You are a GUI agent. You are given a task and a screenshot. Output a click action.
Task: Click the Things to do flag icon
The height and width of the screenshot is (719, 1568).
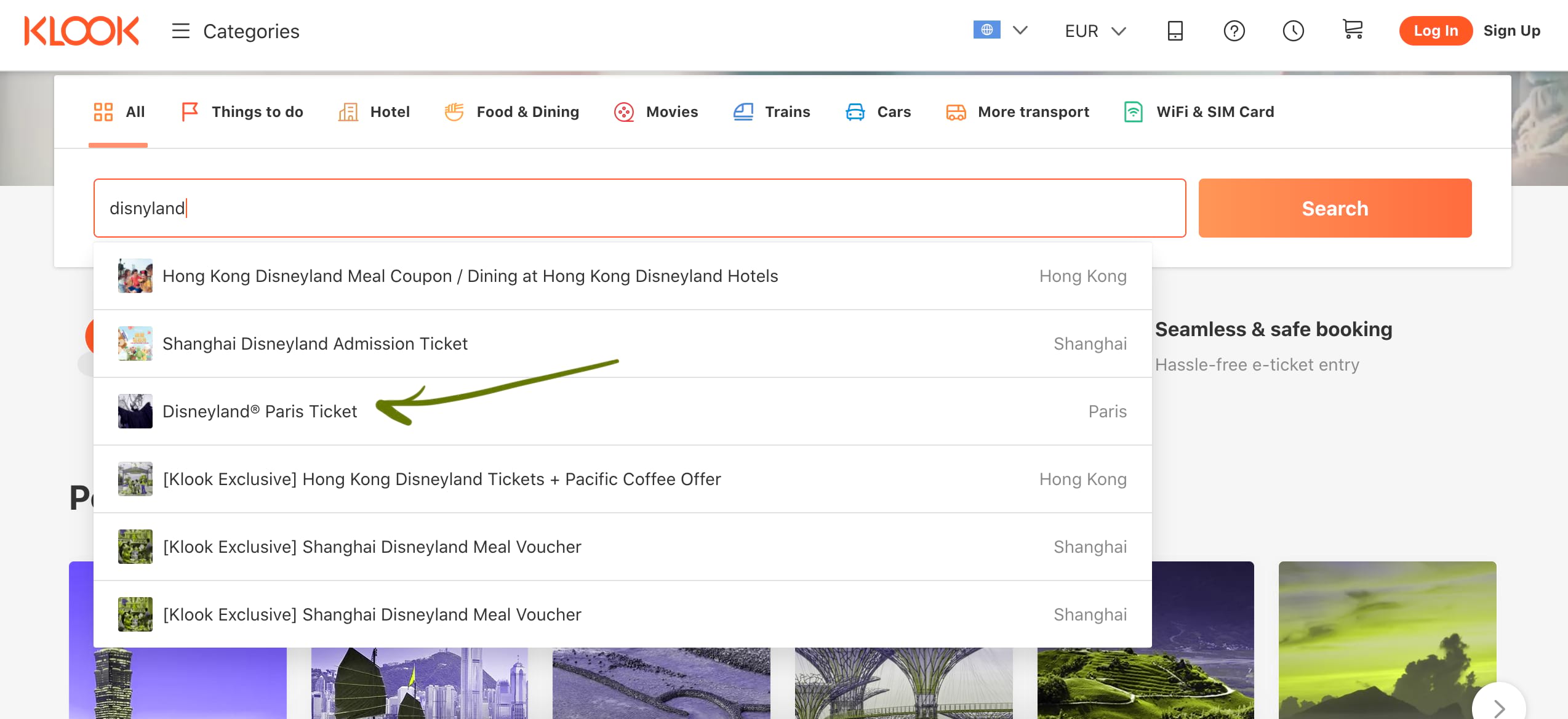[190, 112]
